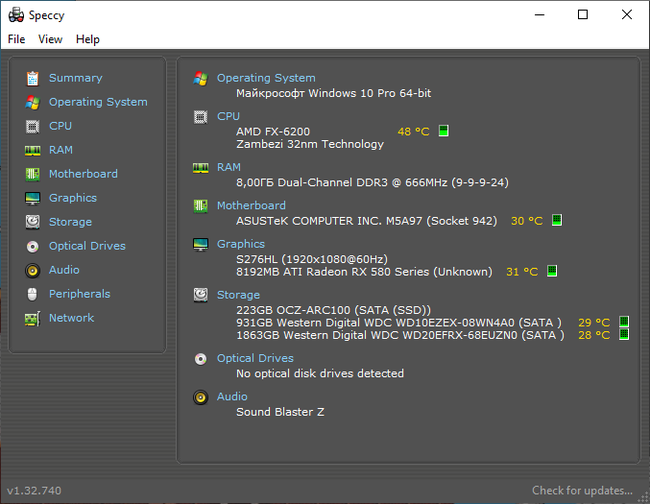Select Summary in the sidebar
Image resolution: width=650 pixels, height=504 pixels.
(75, 78)
